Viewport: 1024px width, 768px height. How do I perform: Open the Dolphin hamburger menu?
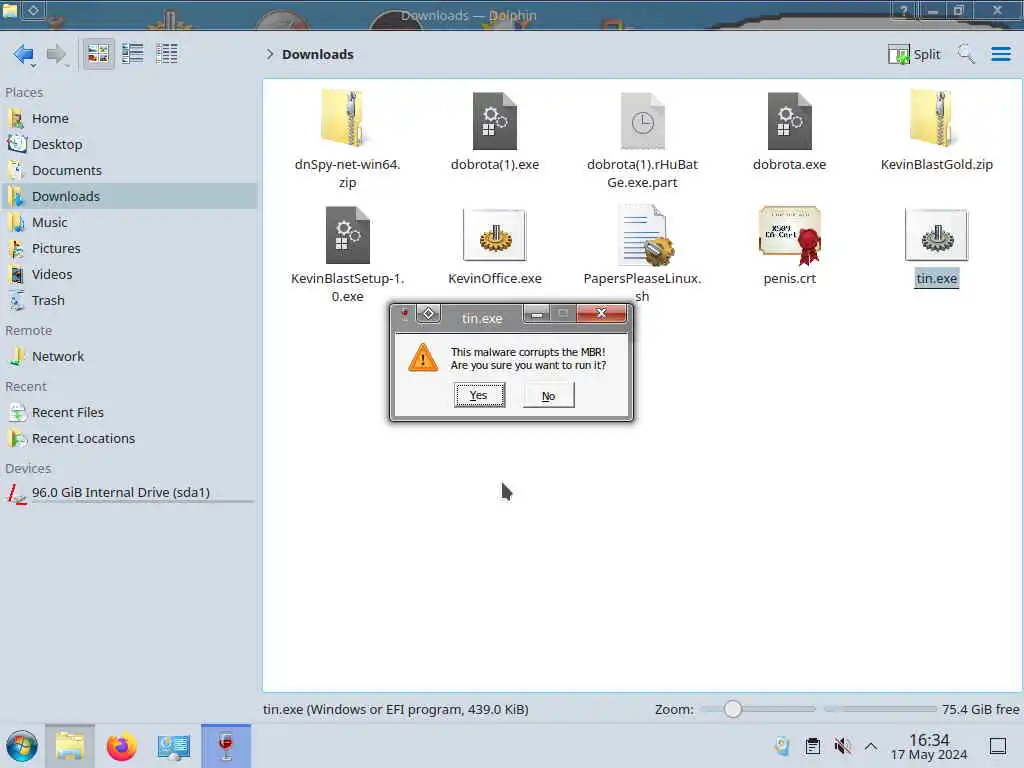(x=1000, y=54)
